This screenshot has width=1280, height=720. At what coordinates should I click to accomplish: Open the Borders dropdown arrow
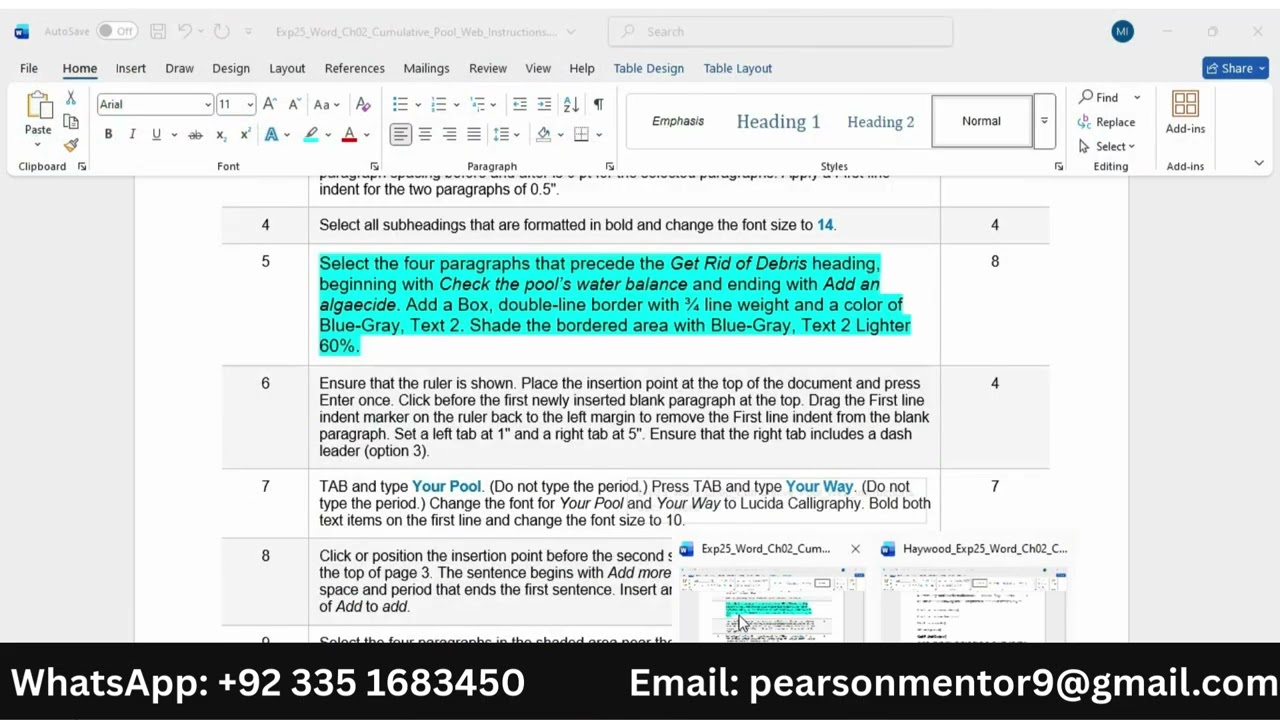pos(599,134)
